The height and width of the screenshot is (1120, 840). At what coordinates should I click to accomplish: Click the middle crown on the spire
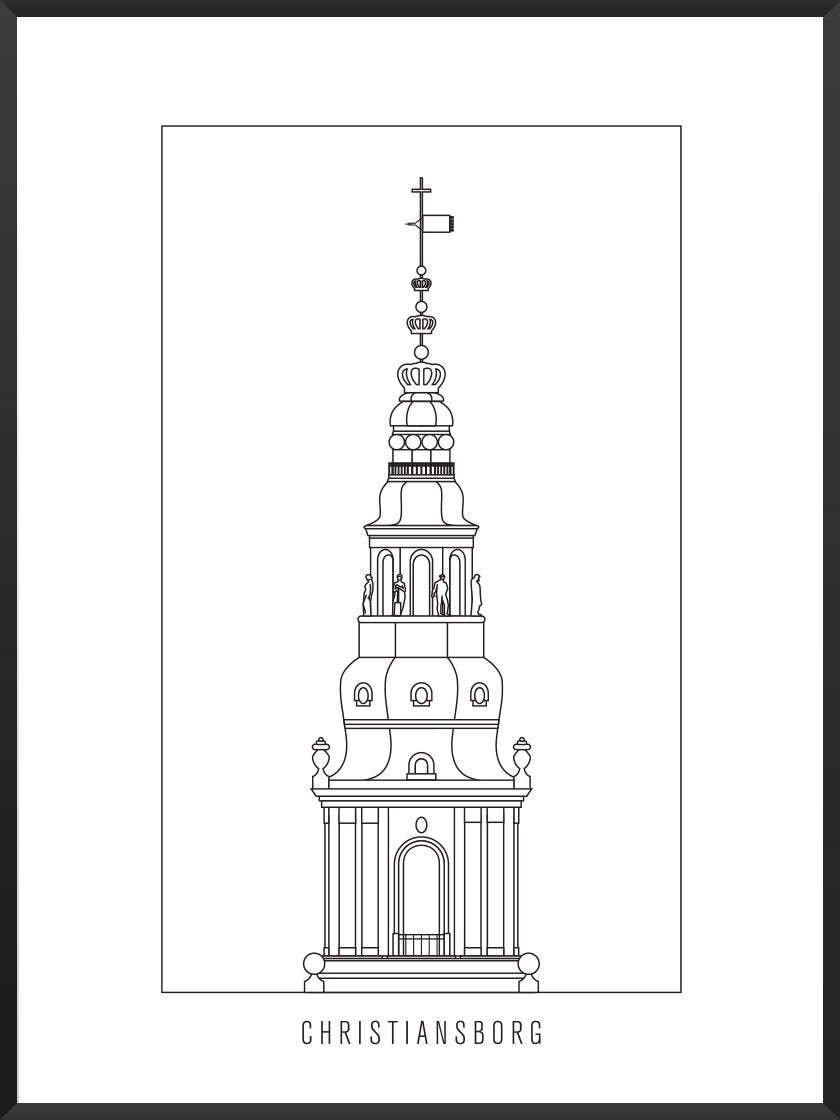point(421,323)
